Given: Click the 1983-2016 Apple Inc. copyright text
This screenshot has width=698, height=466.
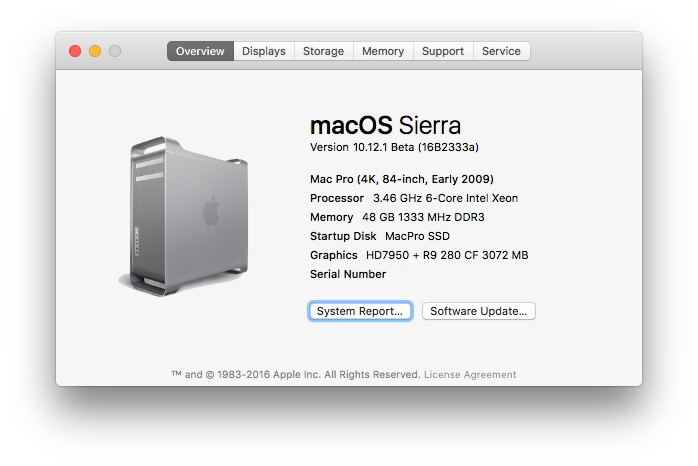Looking at the screenshot, I should click(x=296, y=375).
